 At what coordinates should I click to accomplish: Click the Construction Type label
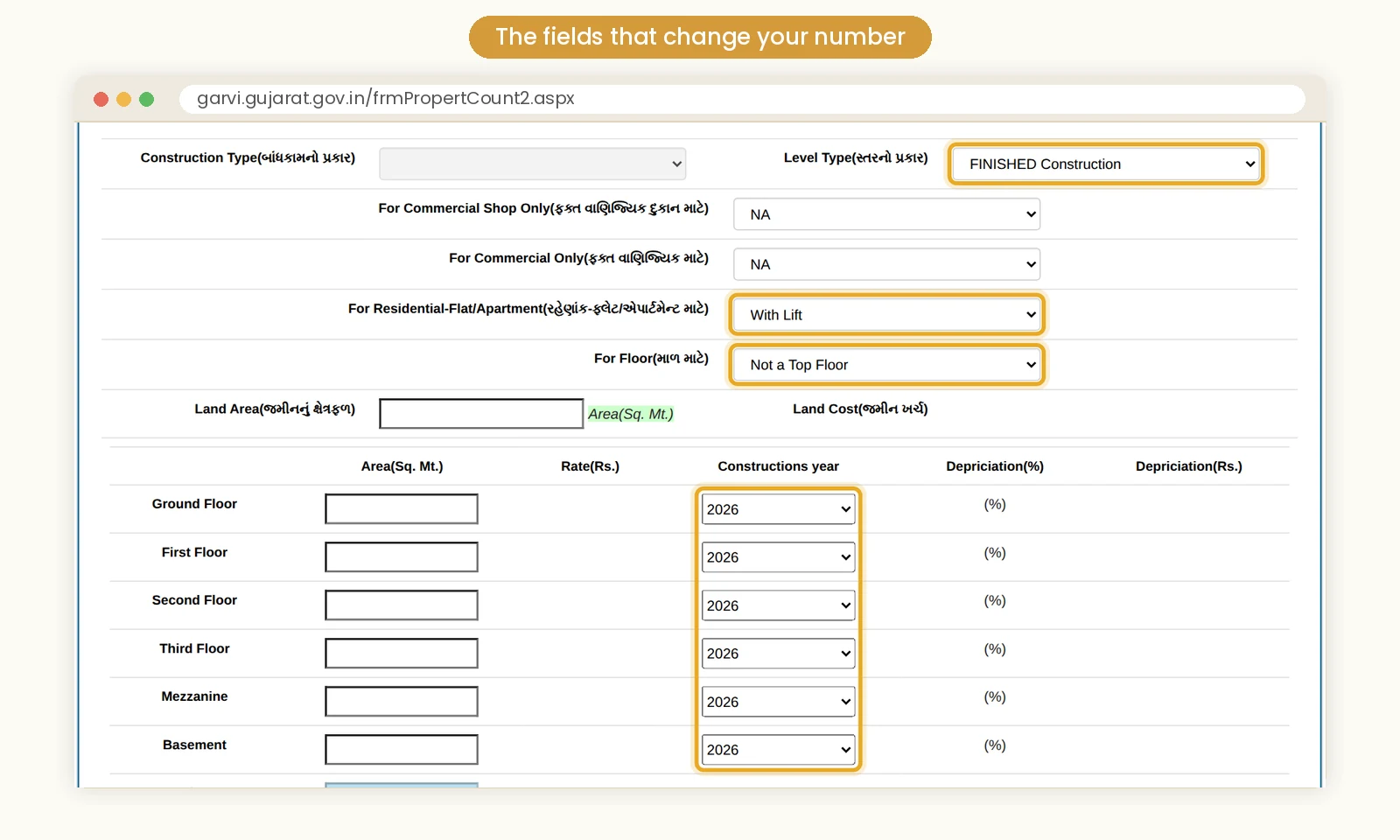click(248, 157)
